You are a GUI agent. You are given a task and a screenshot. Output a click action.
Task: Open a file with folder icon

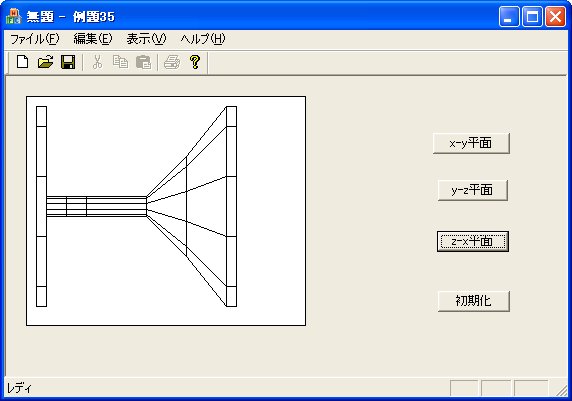[x=46, y=62]
